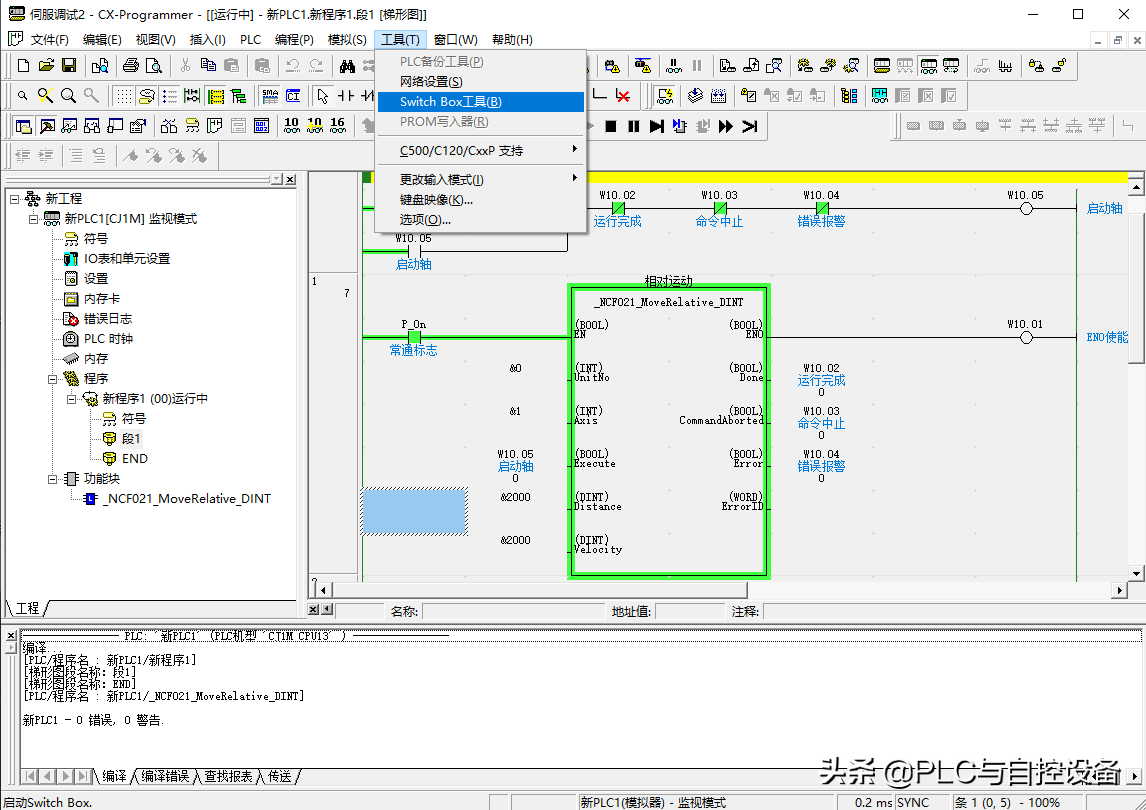Open the 选项 menu entry
The image size is (1146, 810).
click(425, 219)
